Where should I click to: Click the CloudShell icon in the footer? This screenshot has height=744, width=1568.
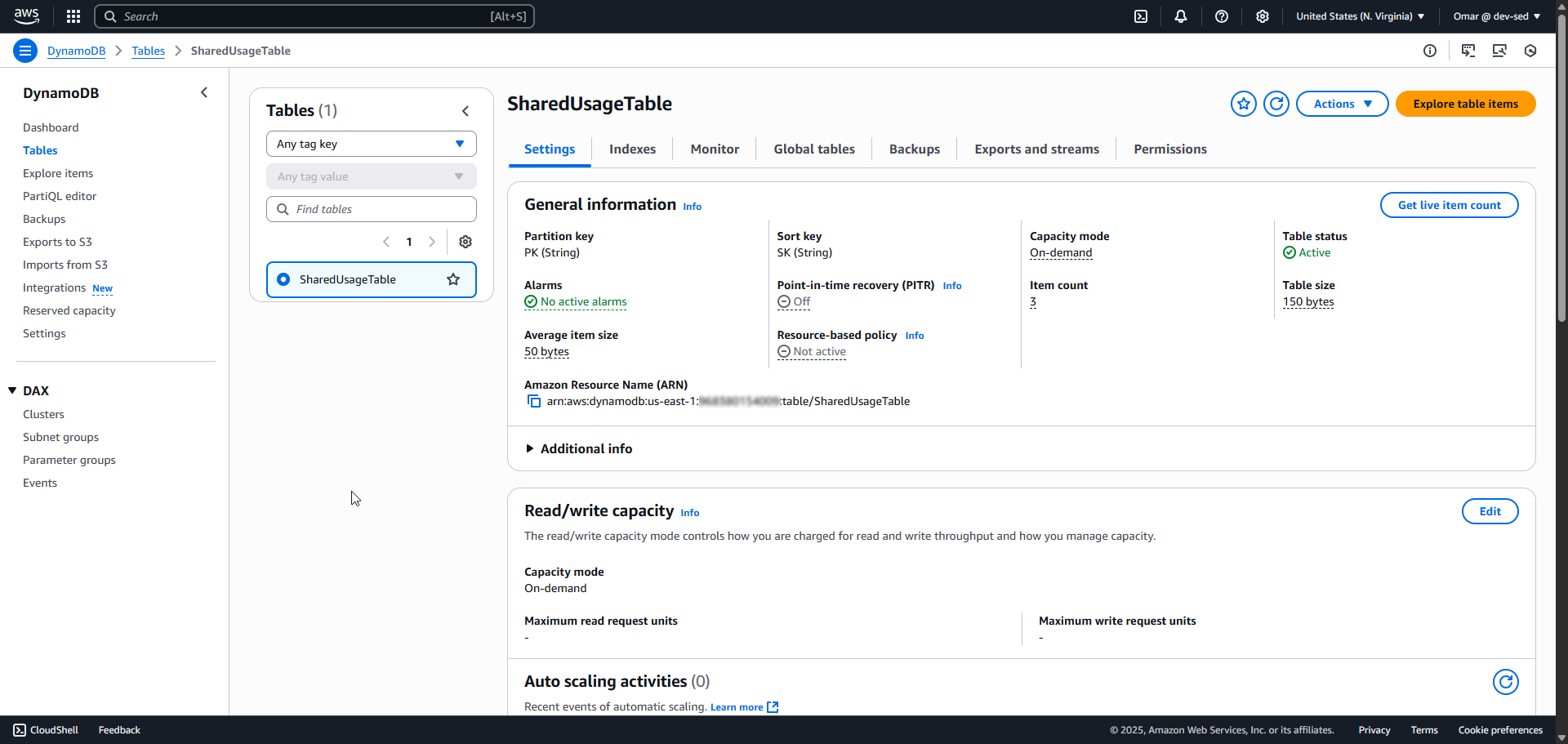[x=20, y=730]
